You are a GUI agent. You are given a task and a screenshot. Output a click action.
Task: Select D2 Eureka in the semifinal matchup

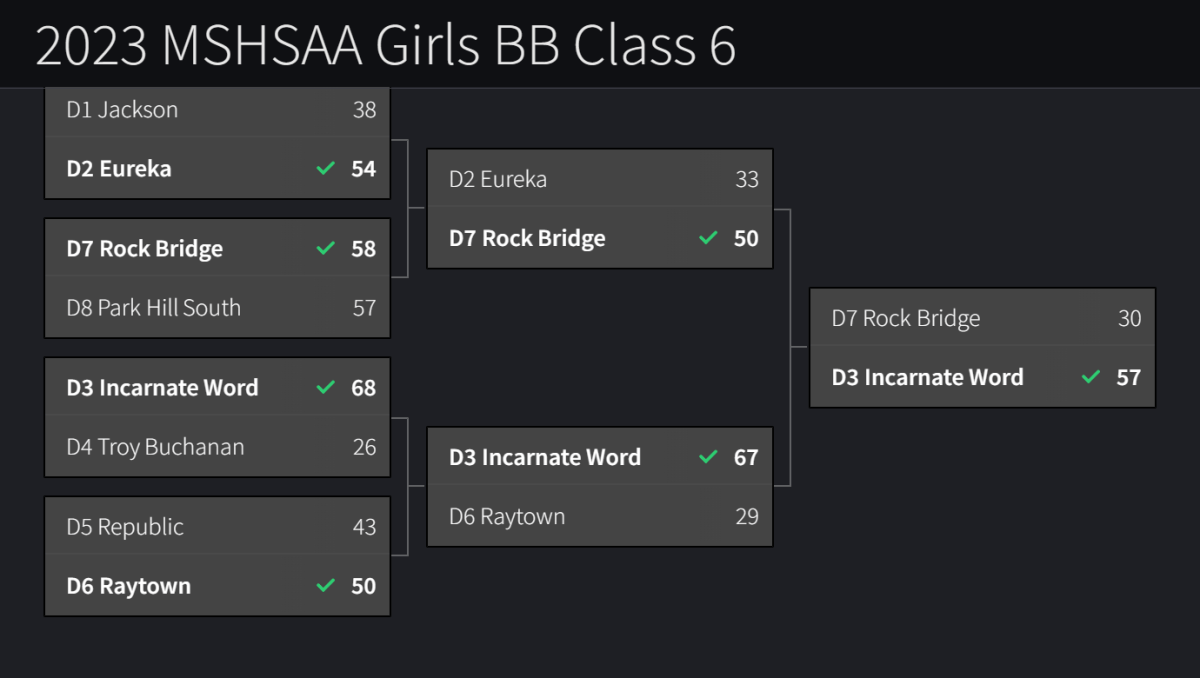498,180
